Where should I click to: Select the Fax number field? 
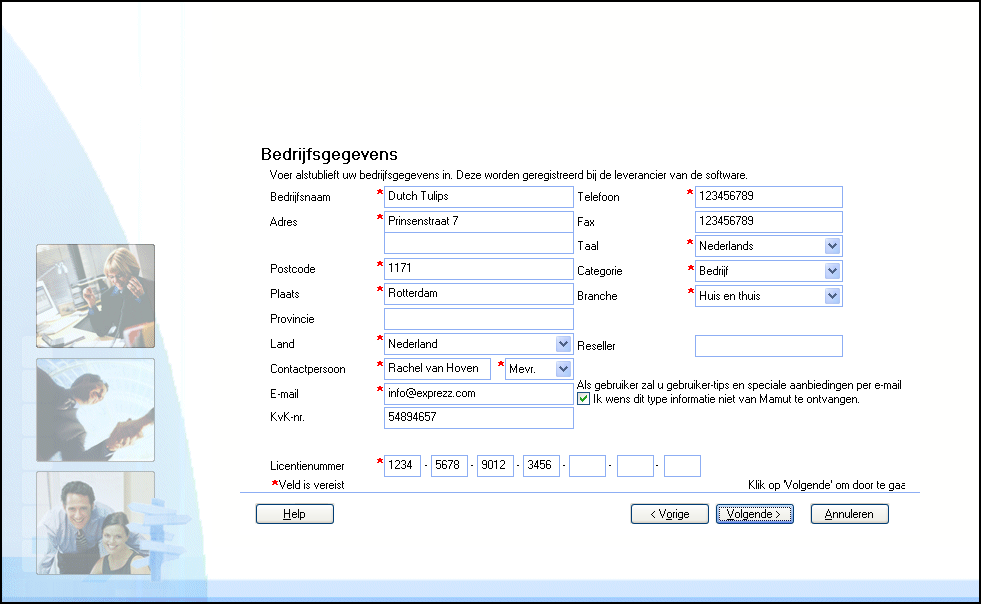(x=768, y=222)
